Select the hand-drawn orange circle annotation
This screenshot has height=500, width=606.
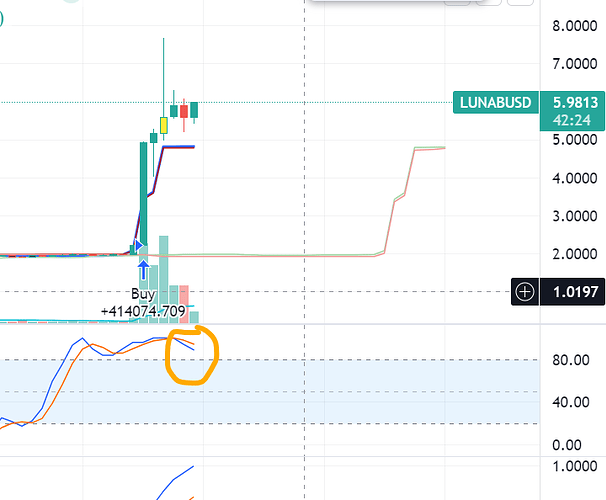[192, 355]
